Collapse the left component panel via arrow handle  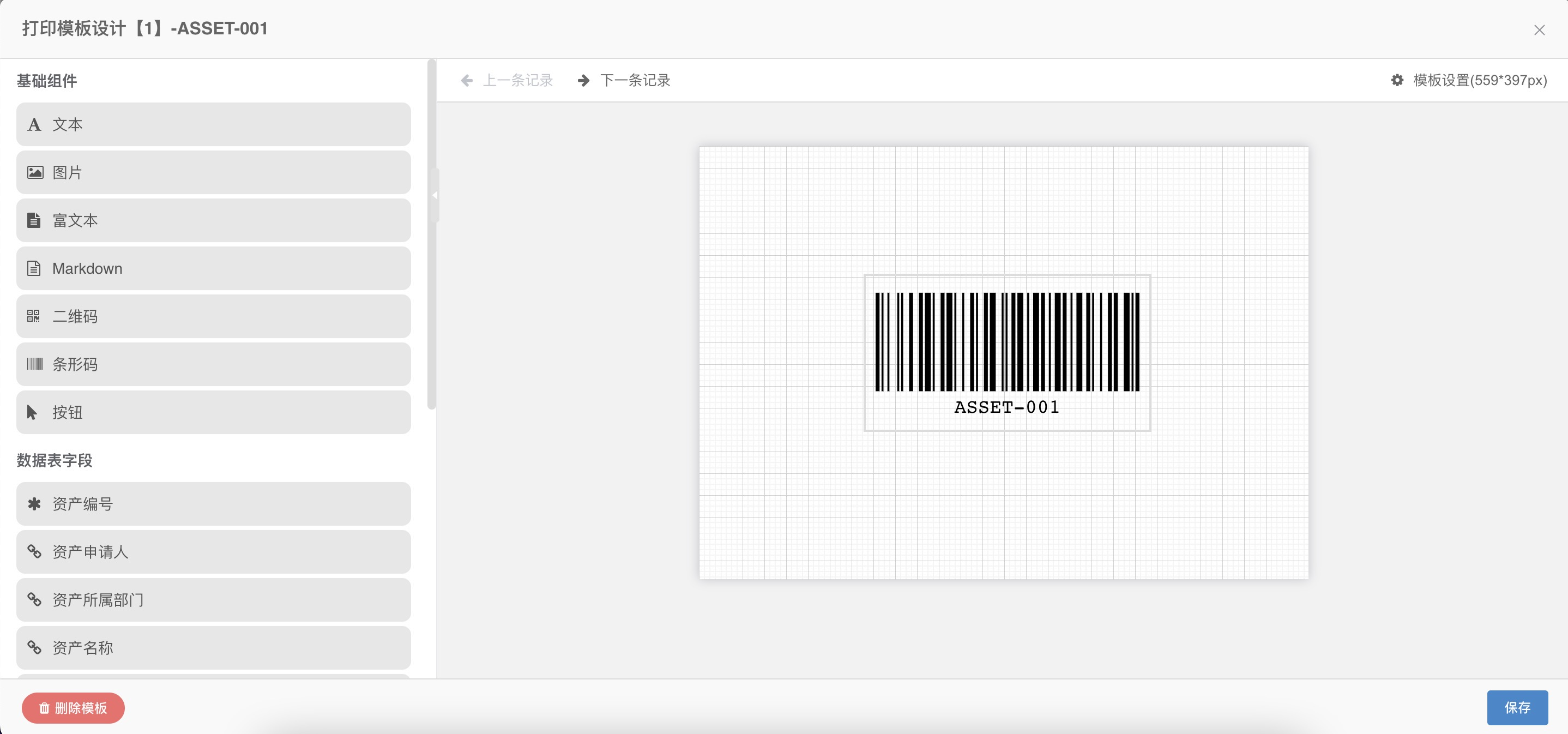(x=435, y=195)
